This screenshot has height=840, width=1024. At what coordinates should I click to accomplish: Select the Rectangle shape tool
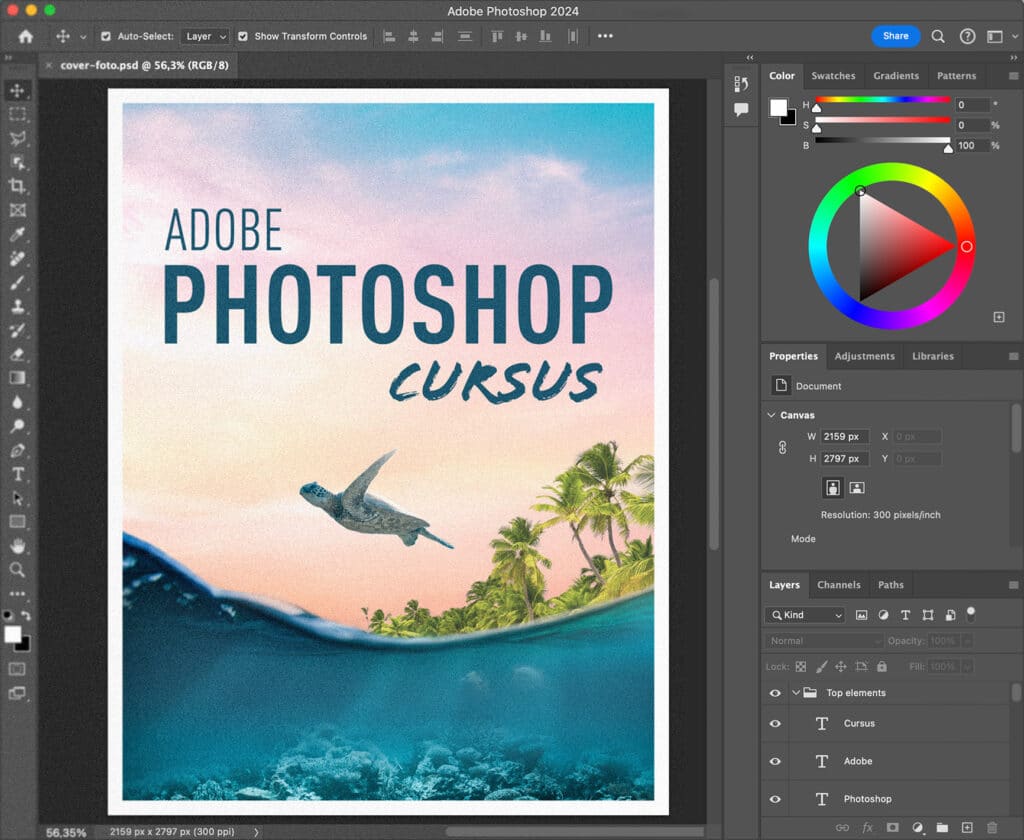(x=18, y=521)
